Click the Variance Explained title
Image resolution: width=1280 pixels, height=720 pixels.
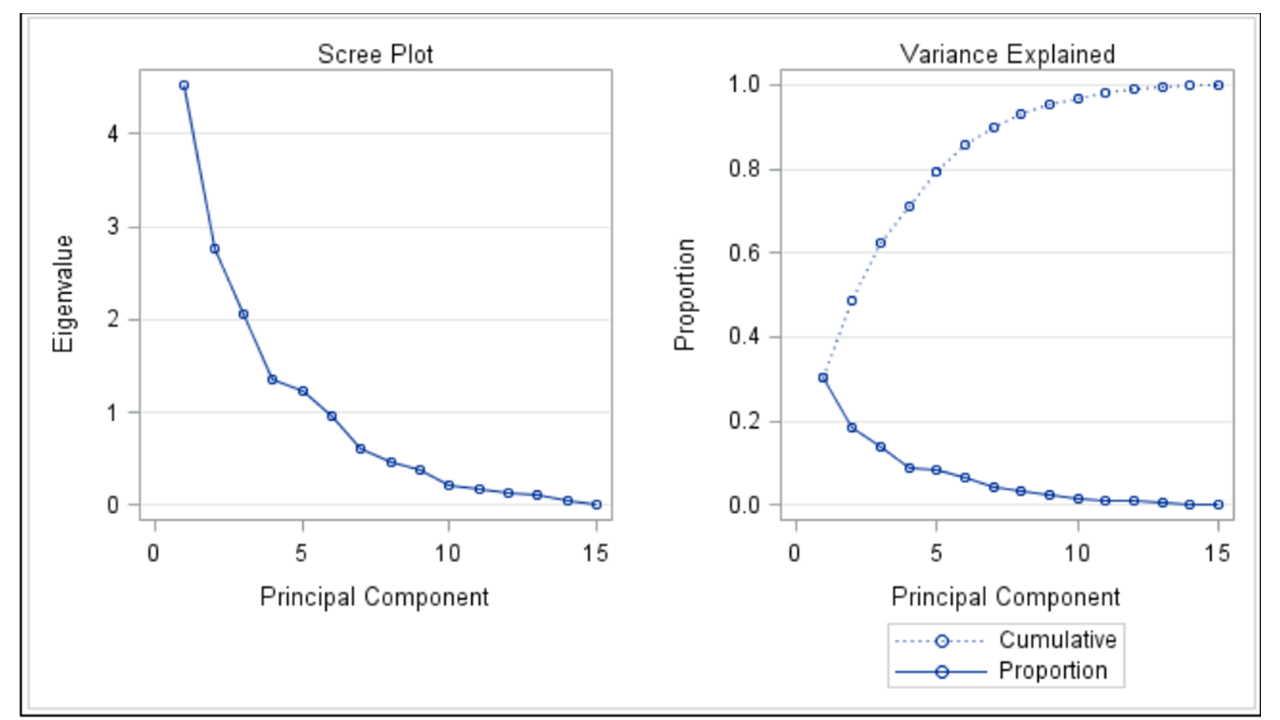[1006, 54]
